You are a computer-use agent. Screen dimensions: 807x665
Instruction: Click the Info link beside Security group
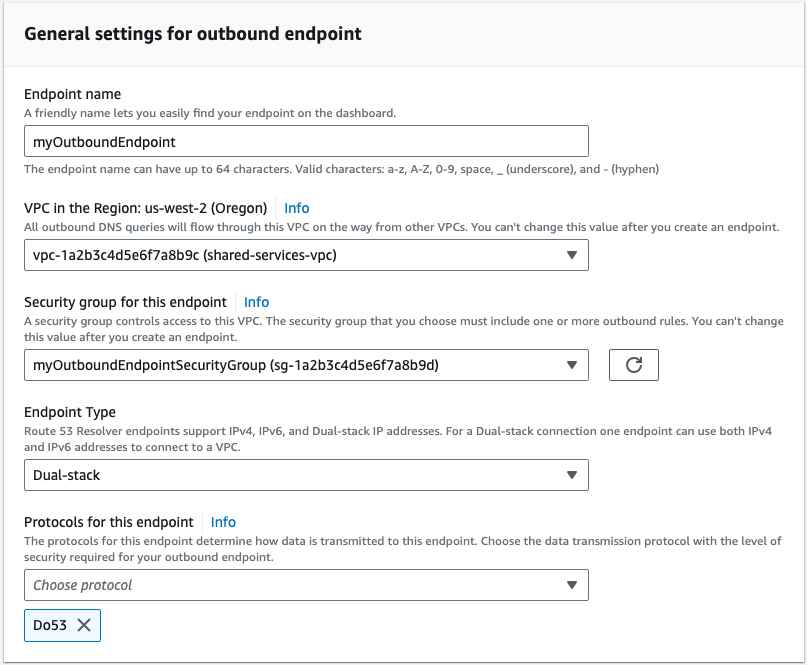(x=256, y=301)
